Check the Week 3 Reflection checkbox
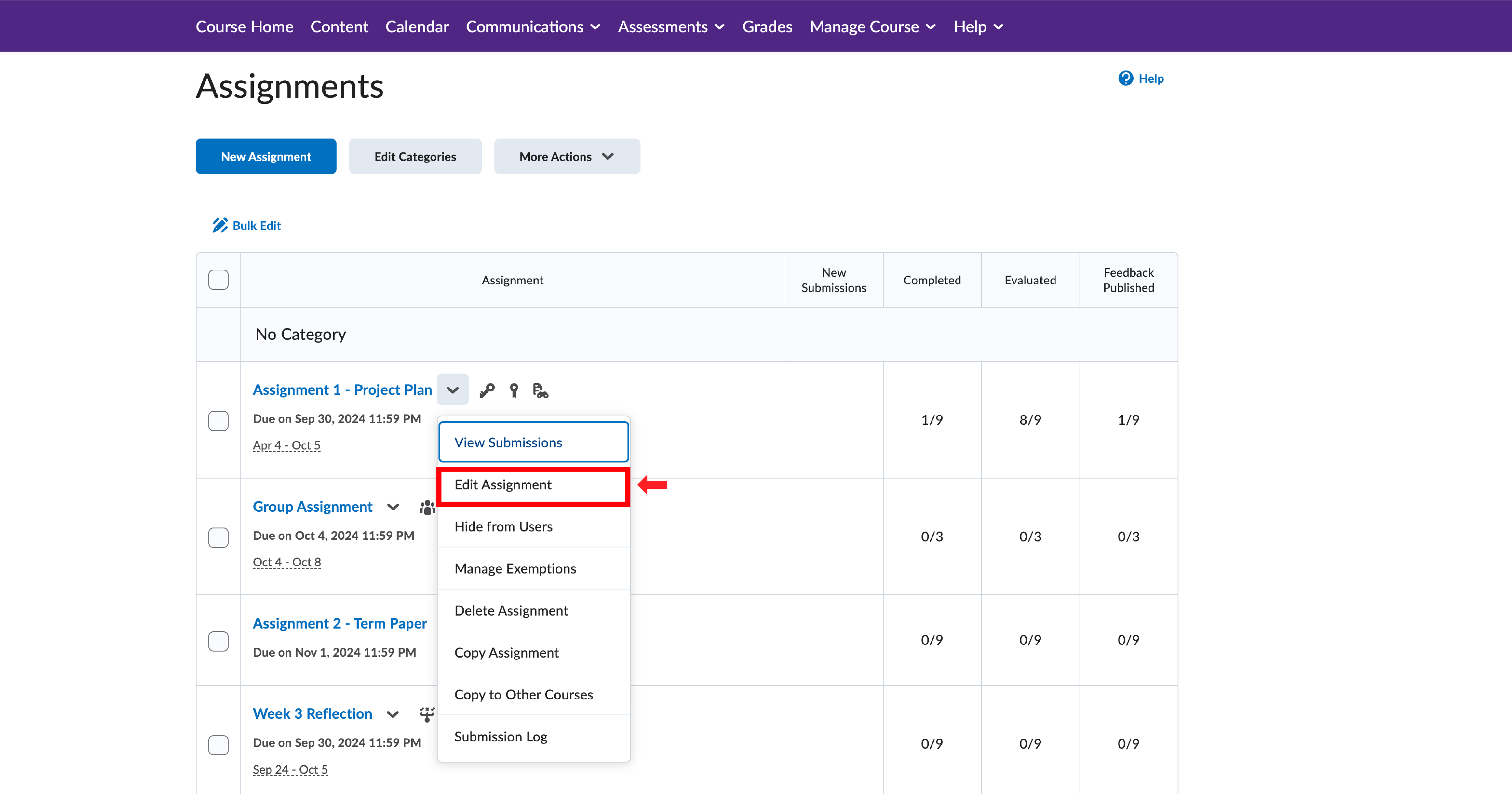Screen dimensions: 1512x794 click(x=218, y=745)
